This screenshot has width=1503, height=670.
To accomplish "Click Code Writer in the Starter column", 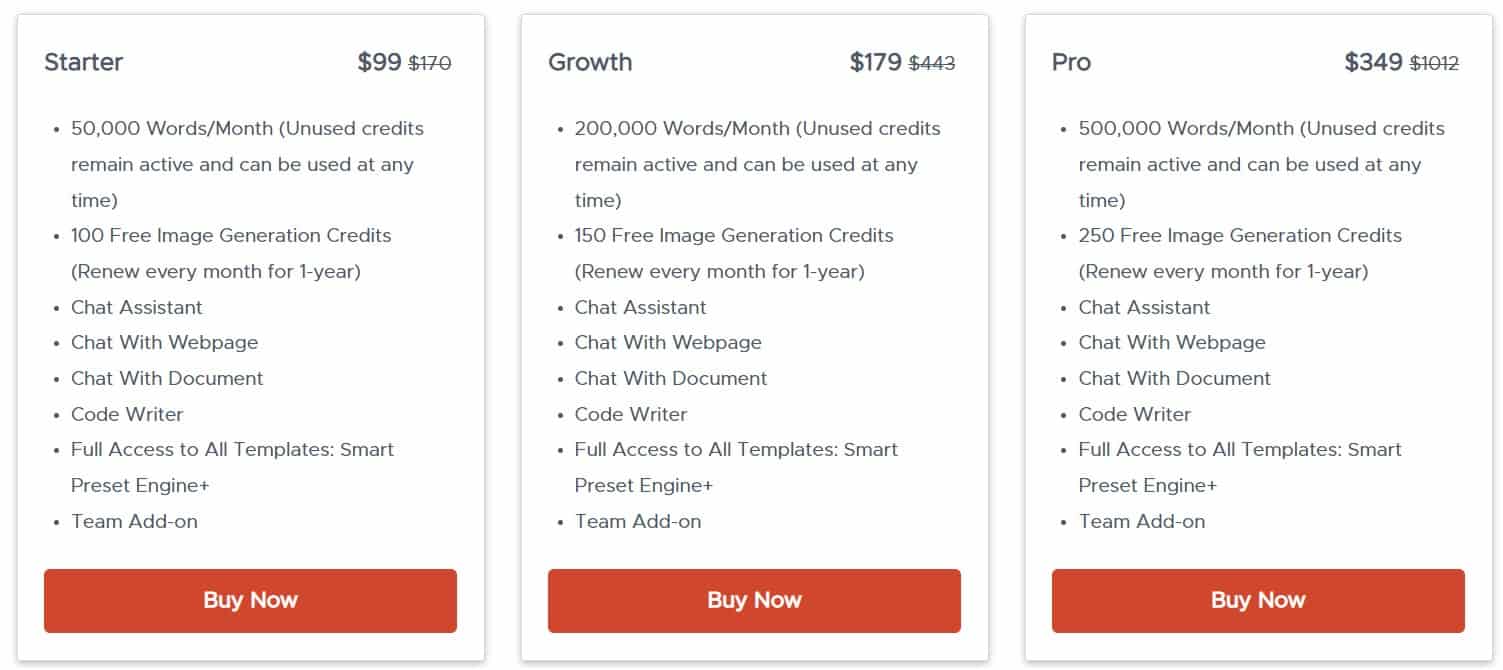I will 127,414.
